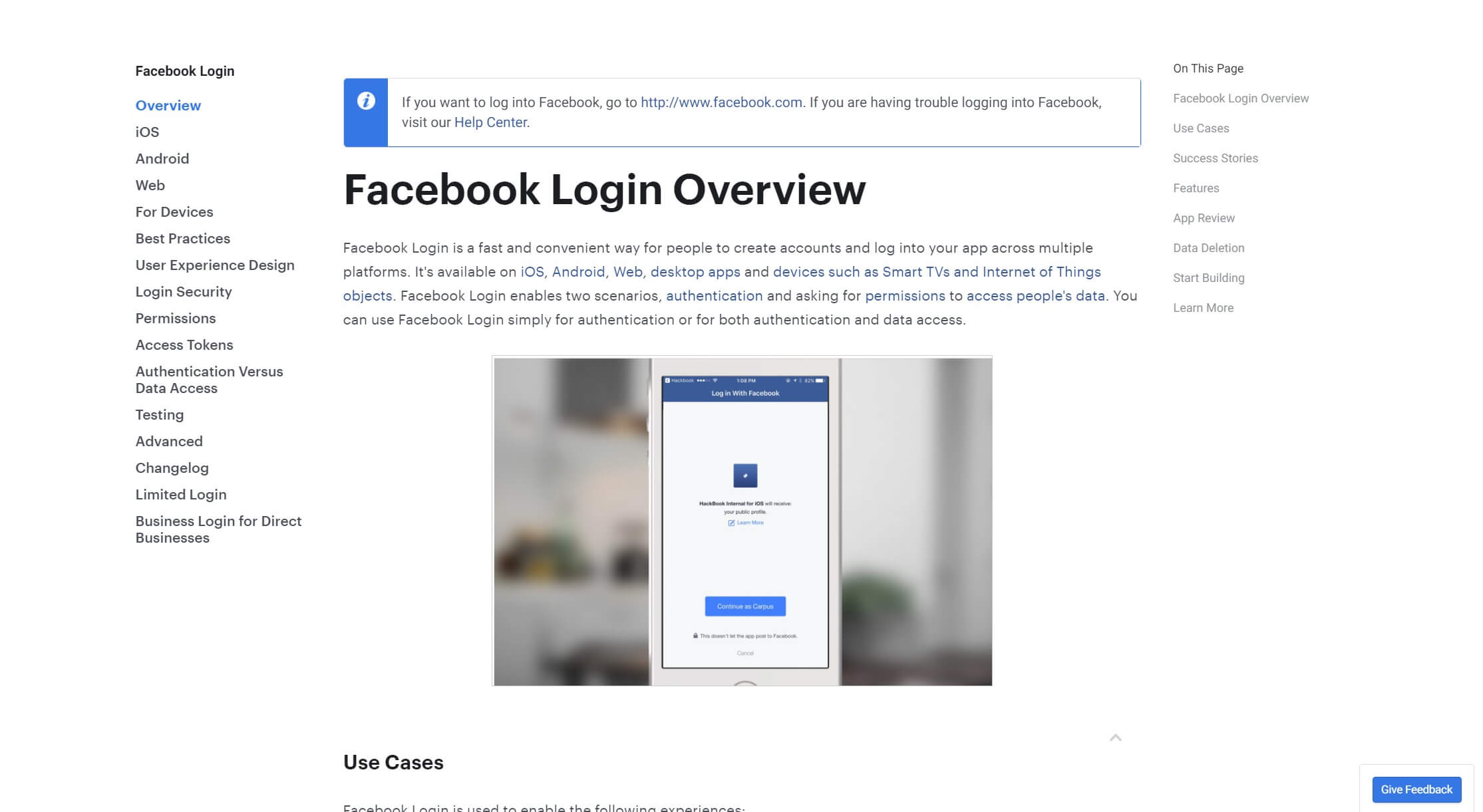Click the Help Center hyperlink in banner

(490, 122)
